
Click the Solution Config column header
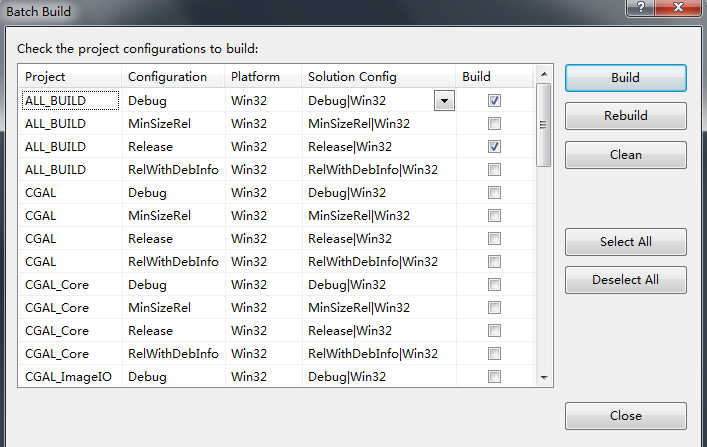[x=379, y=77]
